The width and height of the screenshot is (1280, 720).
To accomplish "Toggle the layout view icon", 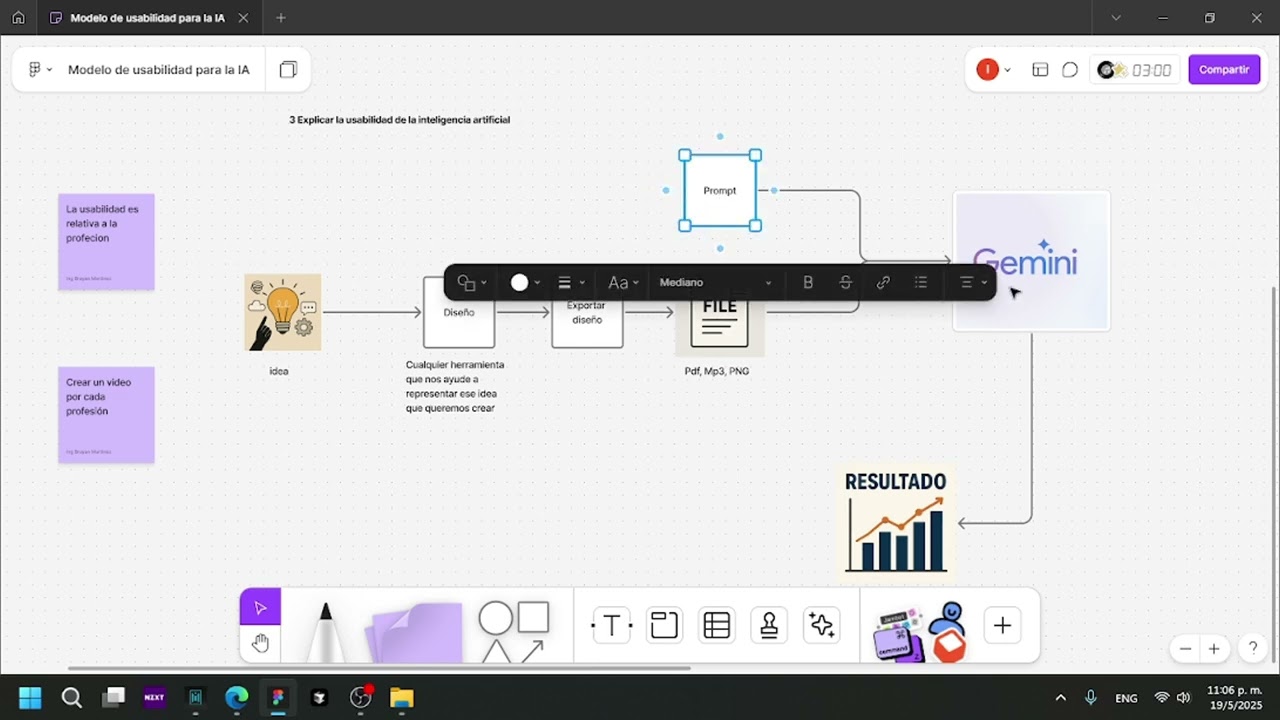I will [x=1040, y=70].
